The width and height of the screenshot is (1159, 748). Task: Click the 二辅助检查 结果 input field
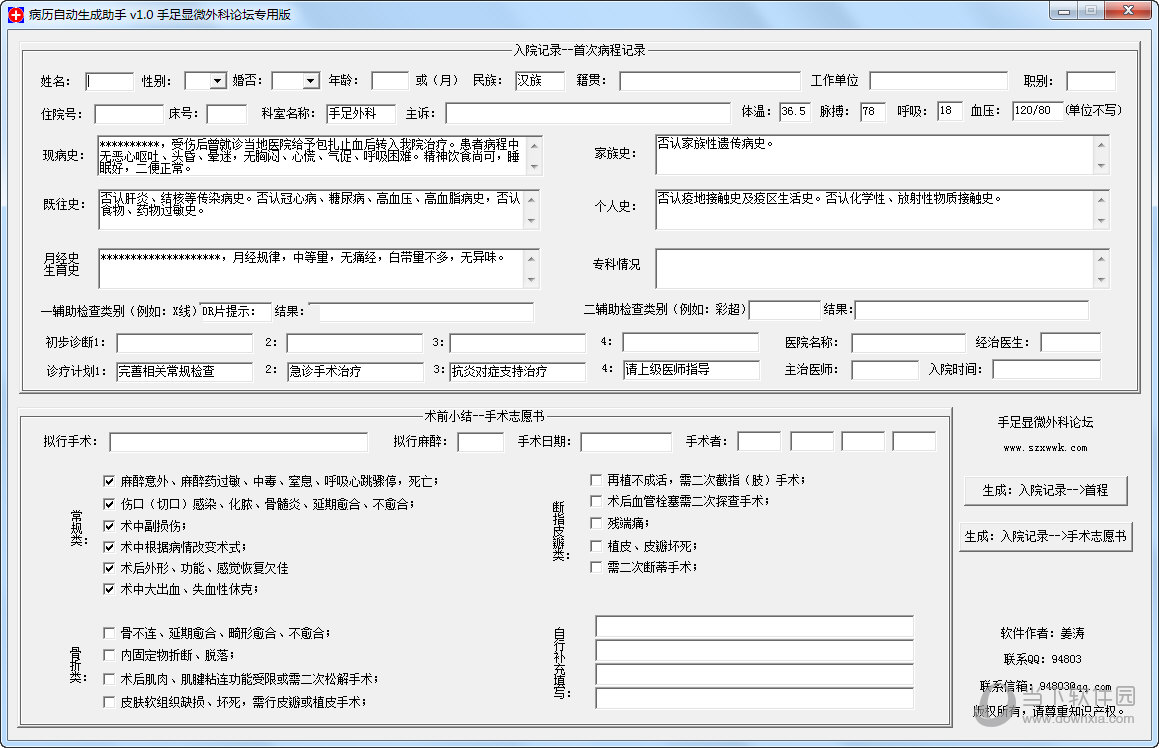(971, 310)
